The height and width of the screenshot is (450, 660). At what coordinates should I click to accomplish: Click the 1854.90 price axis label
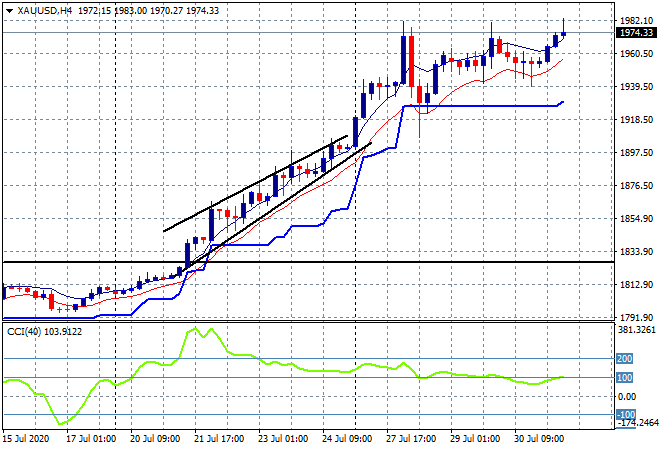[636, 218]
